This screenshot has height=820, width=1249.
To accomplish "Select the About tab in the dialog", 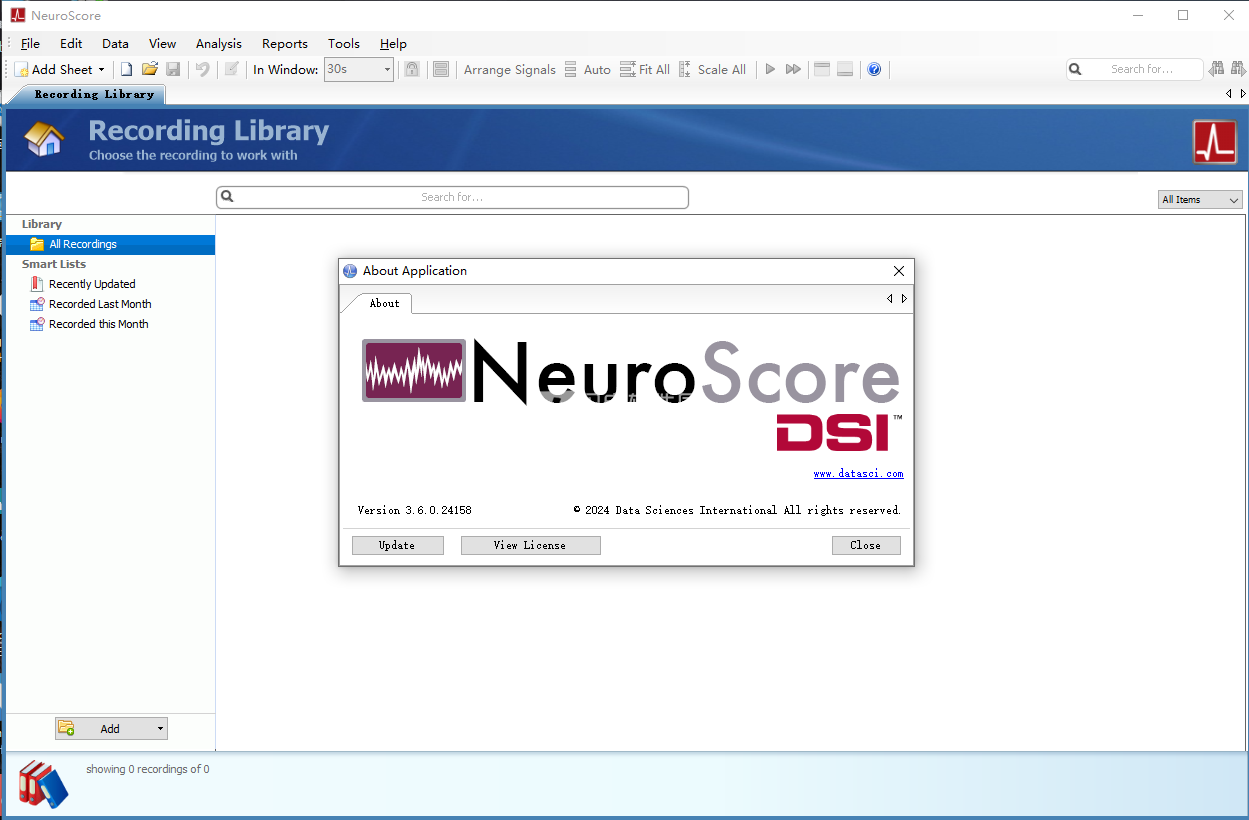I will click(x=384, y=303).
